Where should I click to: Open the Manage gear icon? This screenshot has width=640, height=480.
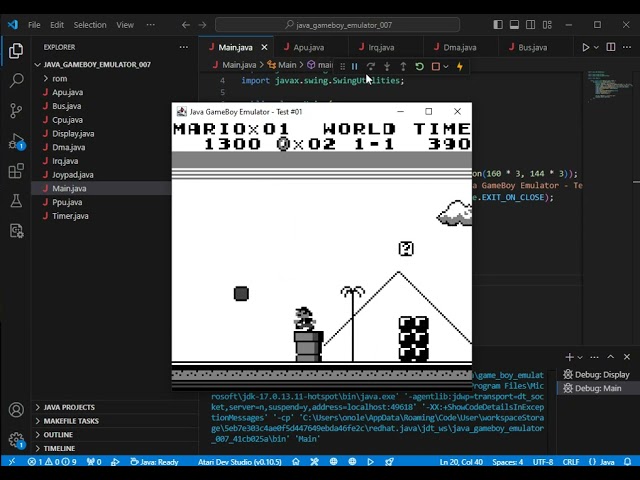pyautogui.click(x=16, y=440)
